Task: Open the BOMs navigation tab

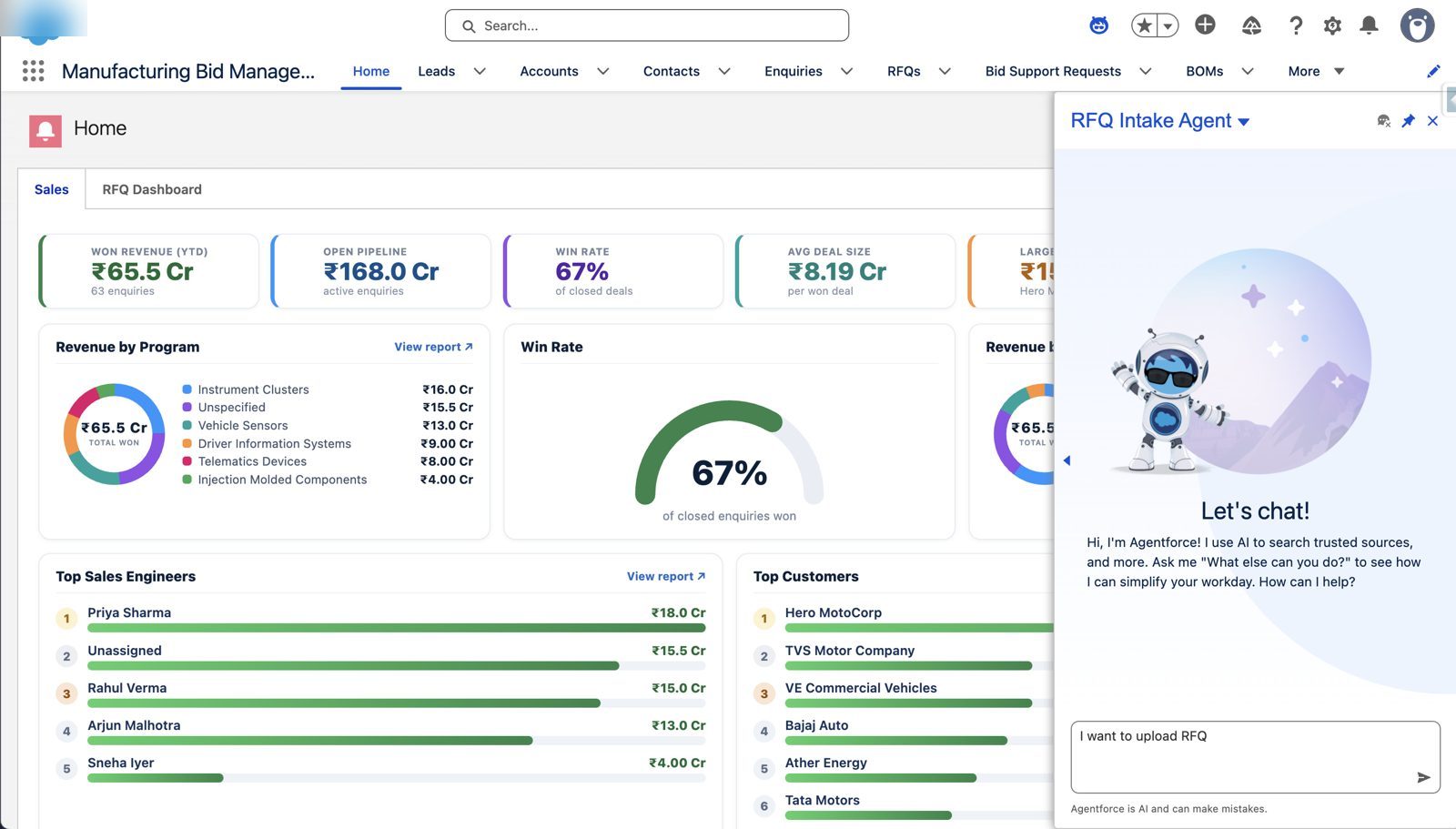Action: 1205,71
